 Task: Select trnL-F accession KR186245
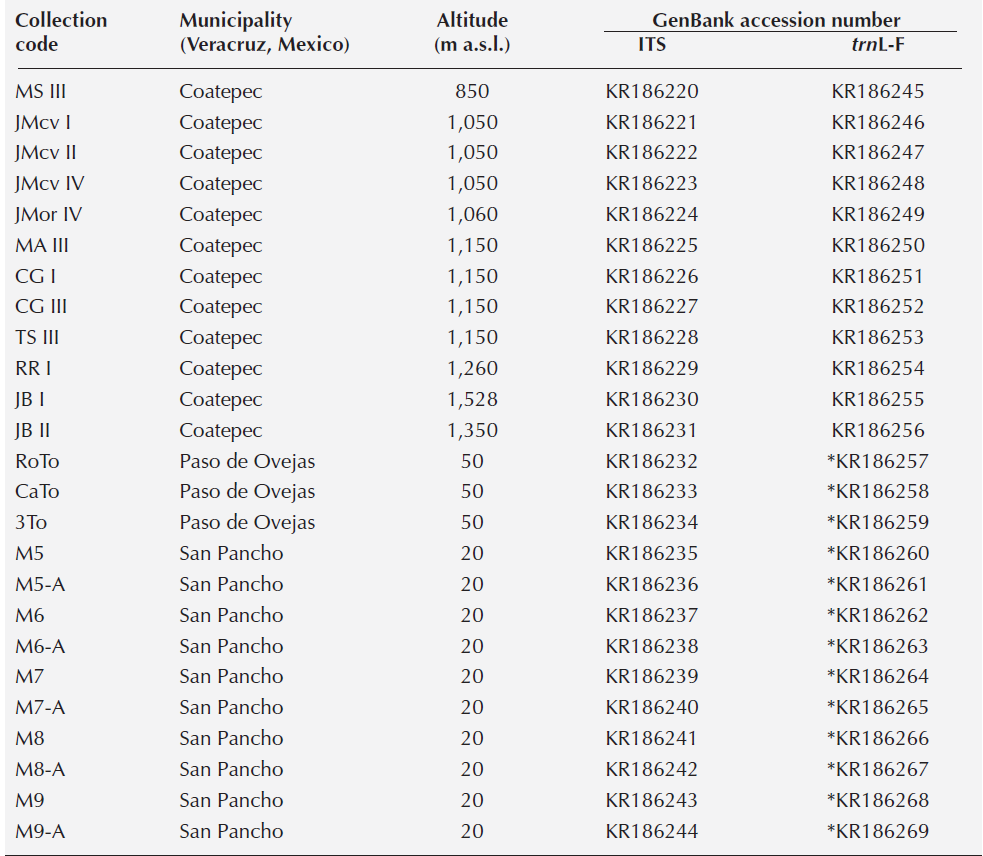tap(877, 92)
